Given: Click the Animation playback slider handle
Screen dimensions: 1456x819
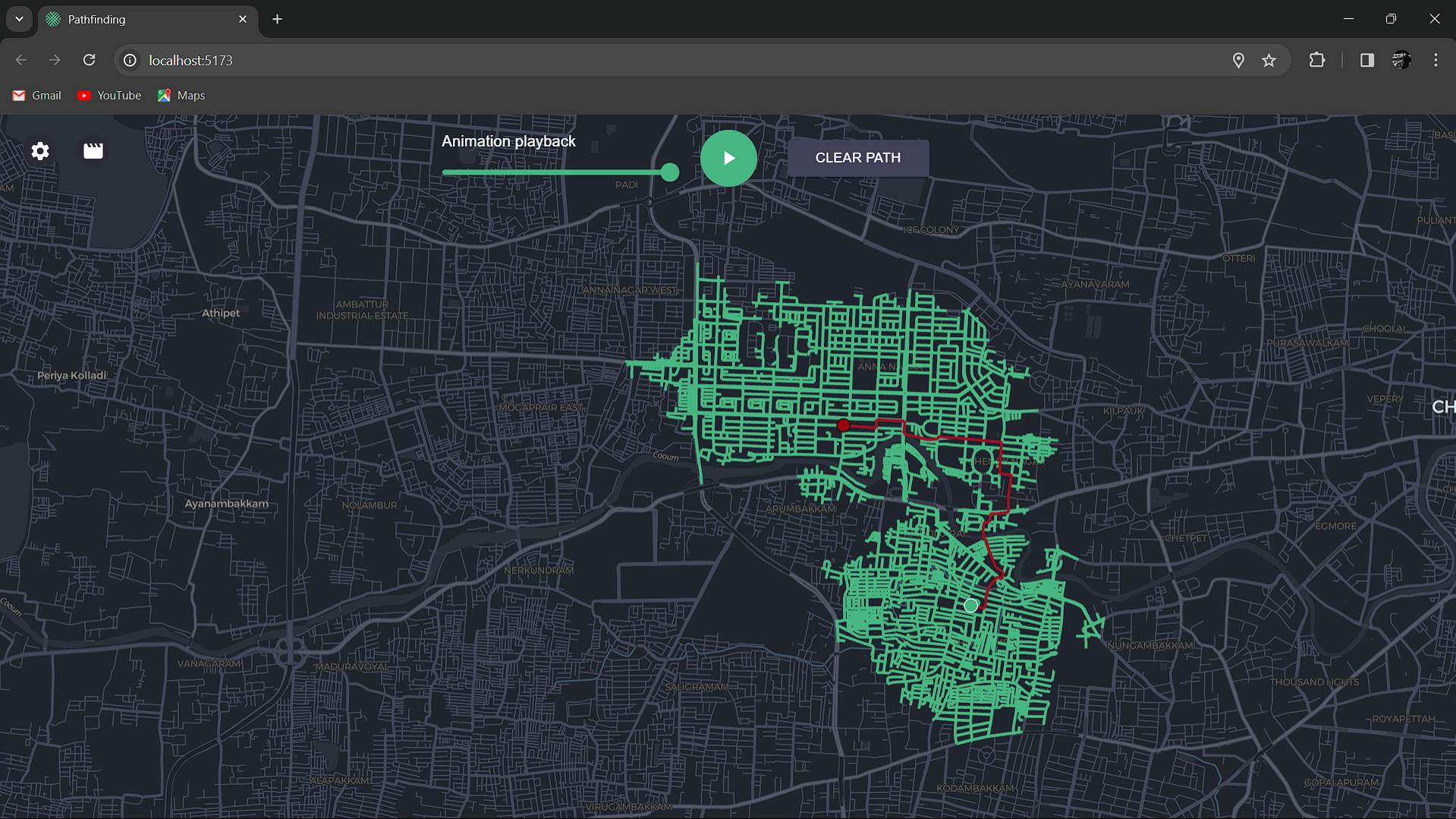Looking at the screenshot, I should coord(669,172).
